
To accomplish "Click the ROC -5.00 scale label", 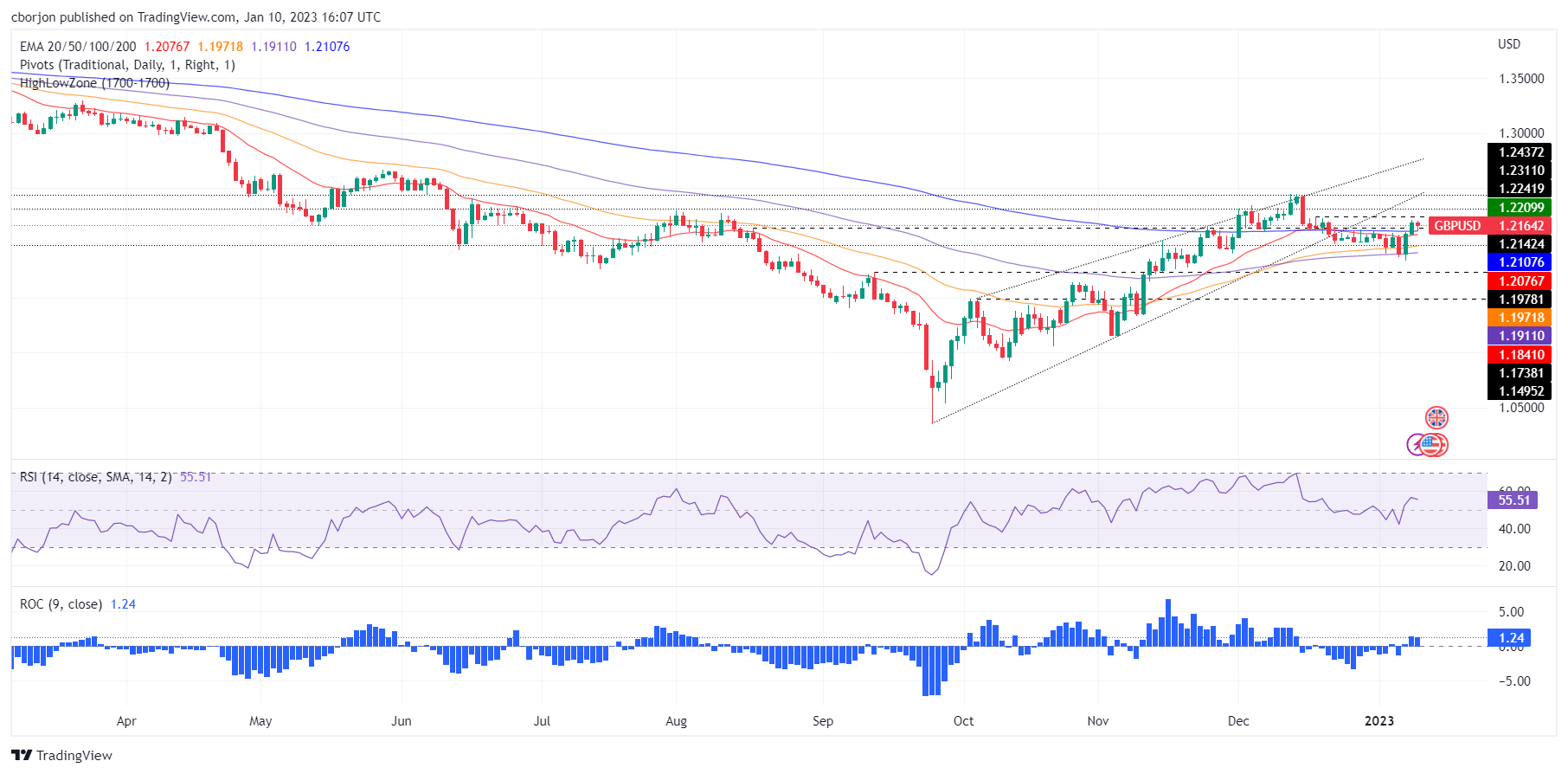I will pos(1514,681).
